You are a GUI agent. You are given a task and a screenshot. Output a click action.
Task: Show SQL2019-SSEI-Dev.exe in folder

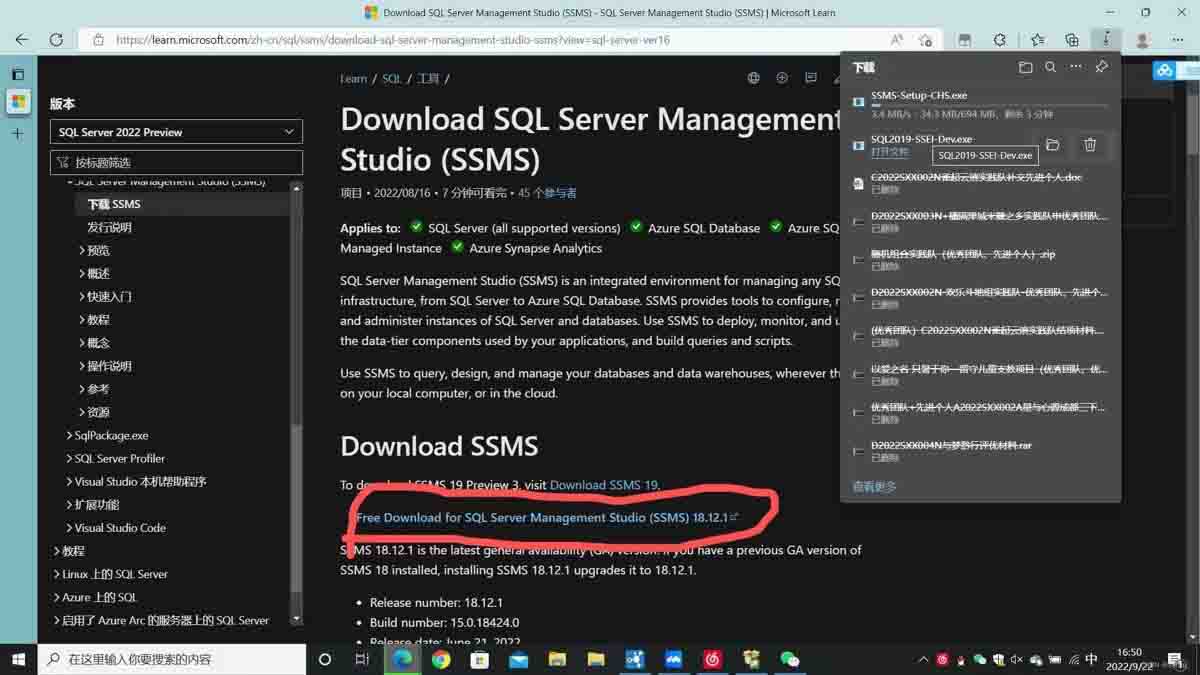(1052, 145)
